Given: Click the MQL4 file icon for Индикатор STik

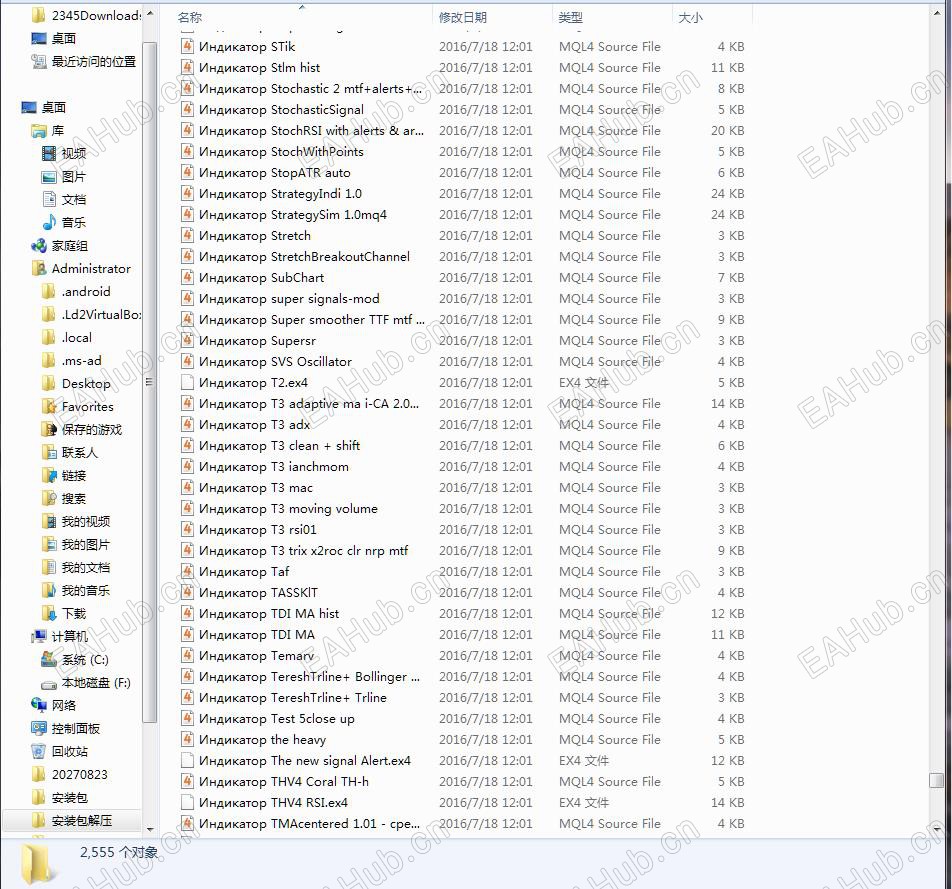Looking at the screenshot, I should point(188,46).
